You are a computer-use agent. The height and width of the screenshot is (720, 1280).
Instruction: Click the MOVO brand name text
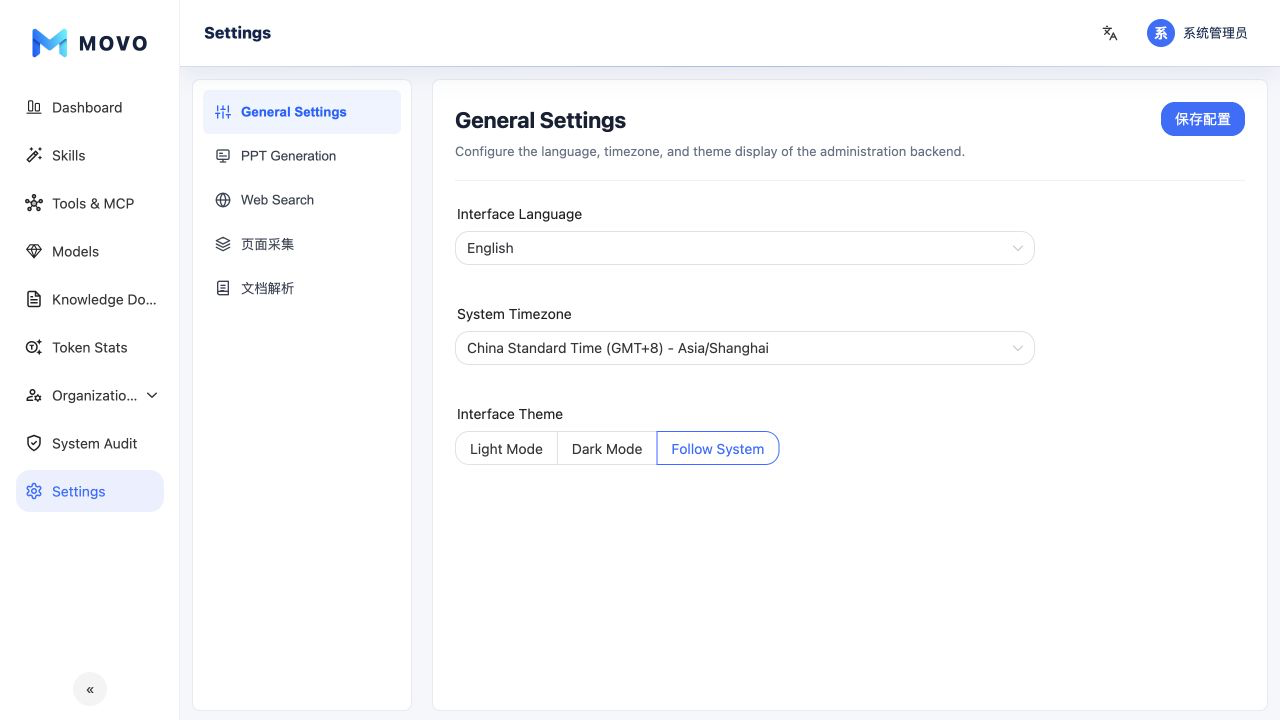pos(113,43)
